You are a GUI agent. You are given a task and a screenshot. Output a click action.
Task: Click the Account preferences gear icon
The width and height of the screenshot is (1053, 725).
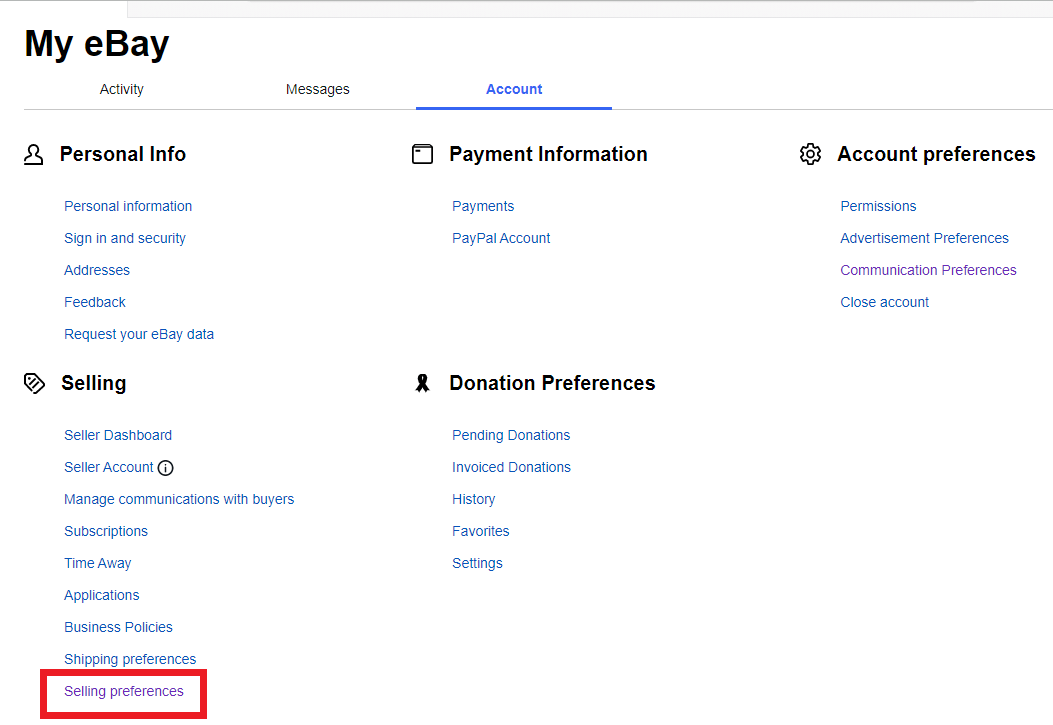click(x=810, y=153)
